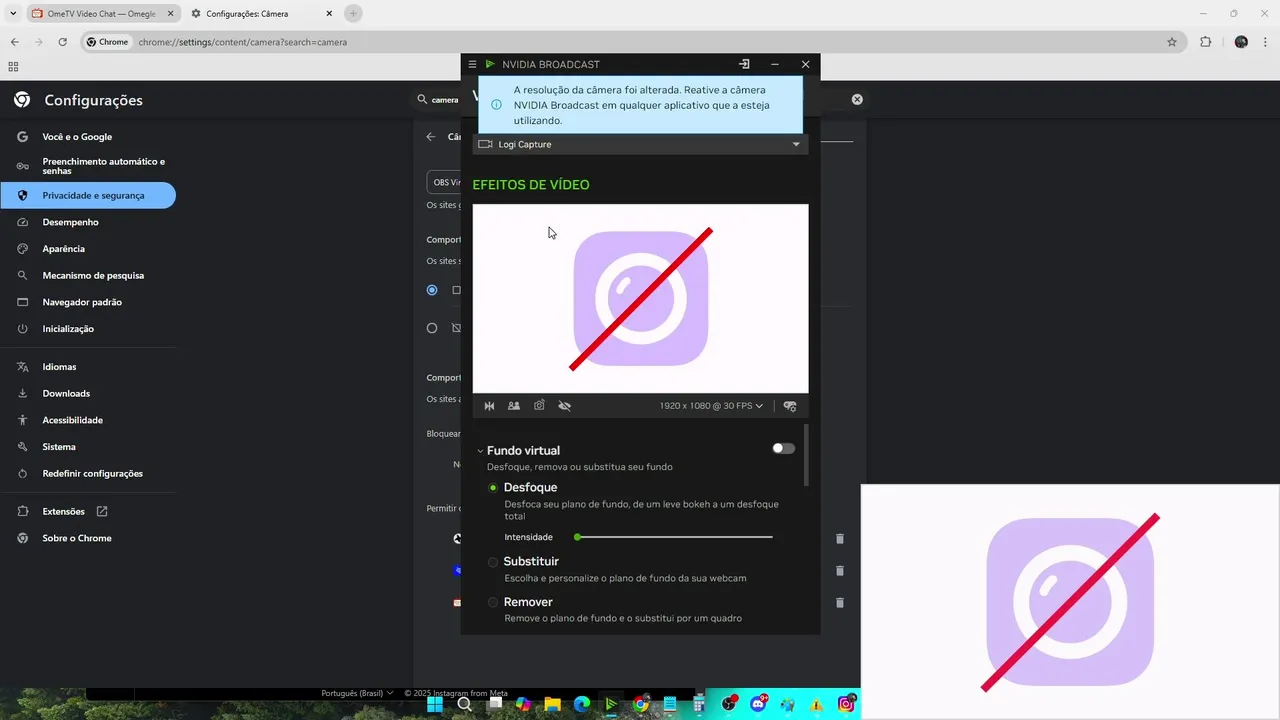Go back in Chrome
The height and width of the screenshot is (720, 1280).
coord(15,42)
